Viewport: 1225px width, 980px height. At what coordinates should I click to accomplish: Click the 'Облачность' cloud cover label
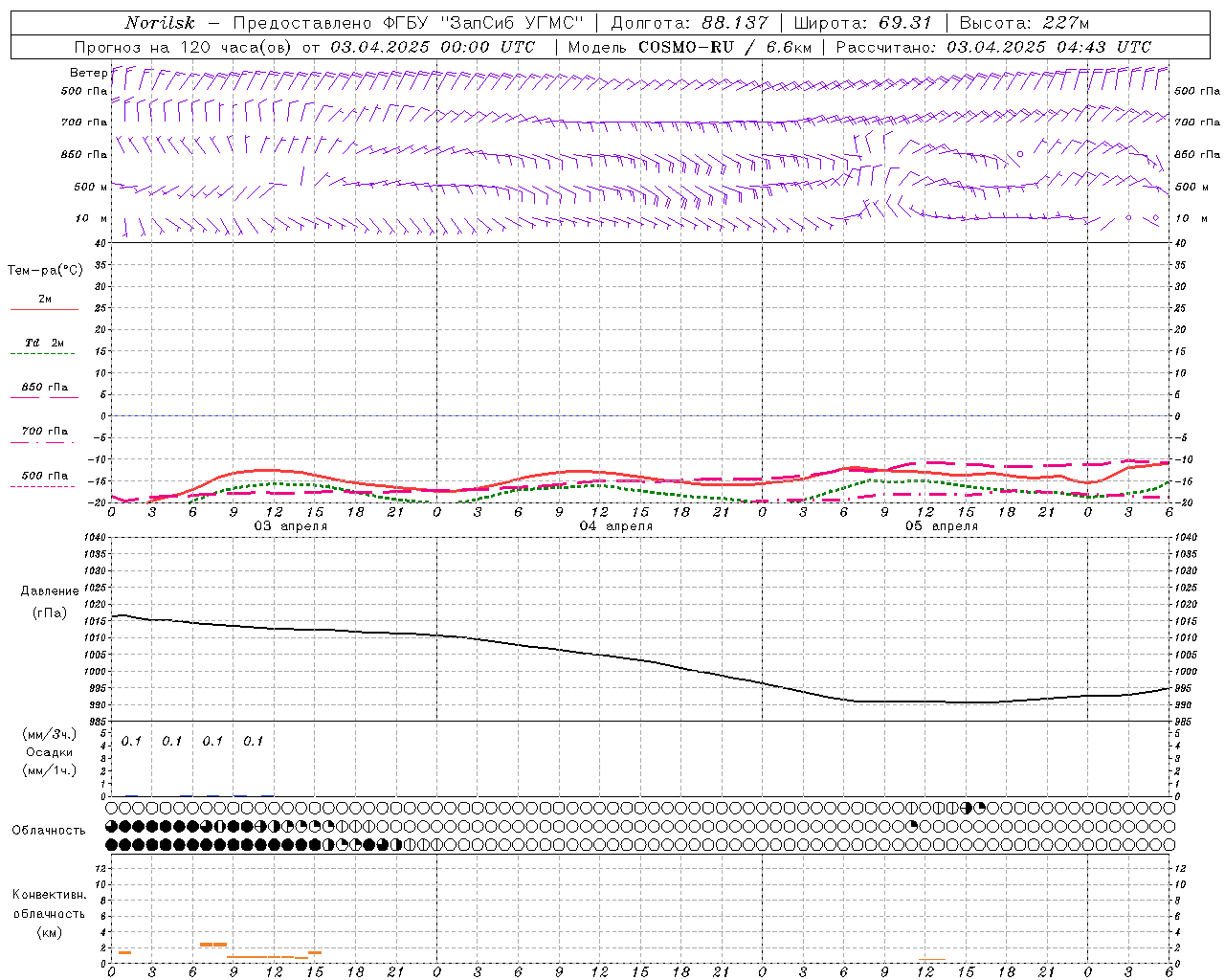pyautogui.click(x=49, y=831)
